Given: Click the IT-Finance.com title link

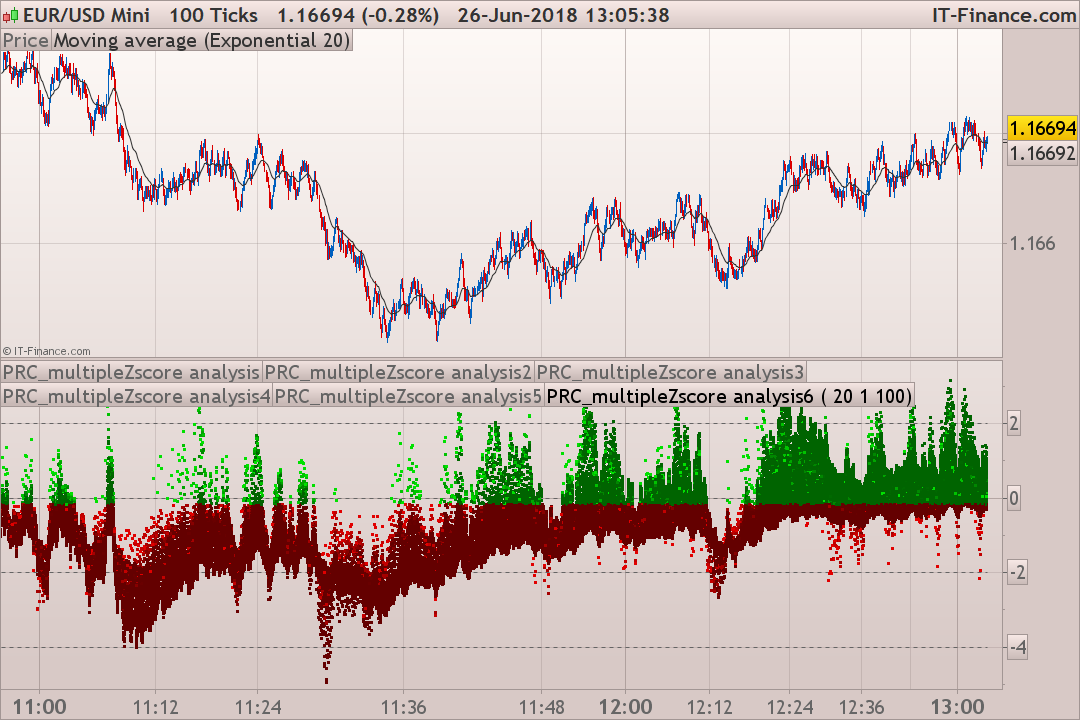Looking at the screenshot, I should [x=1004, y=15].
